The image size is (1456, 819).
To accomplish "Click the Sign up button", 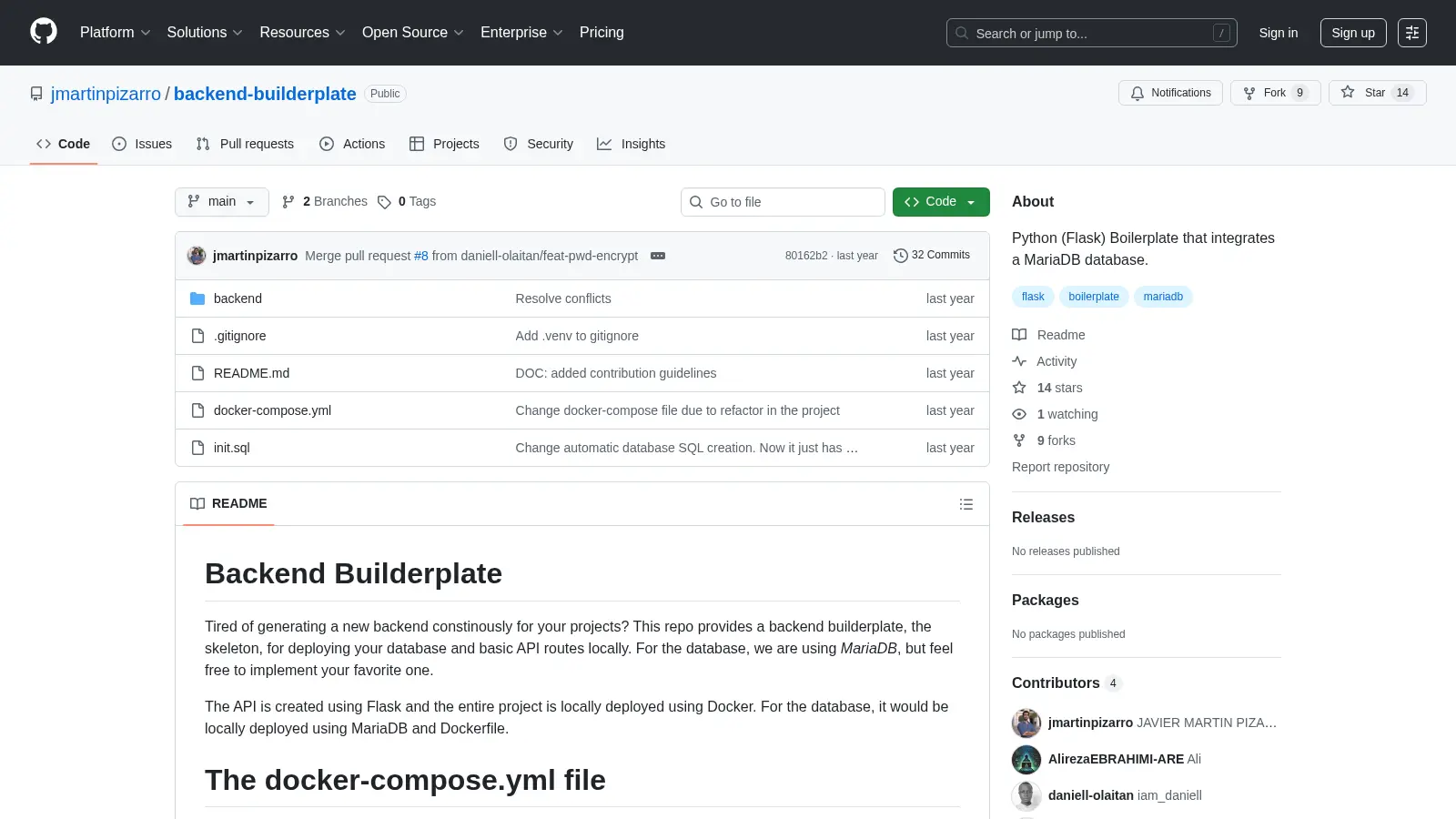I will [1353, 33].
